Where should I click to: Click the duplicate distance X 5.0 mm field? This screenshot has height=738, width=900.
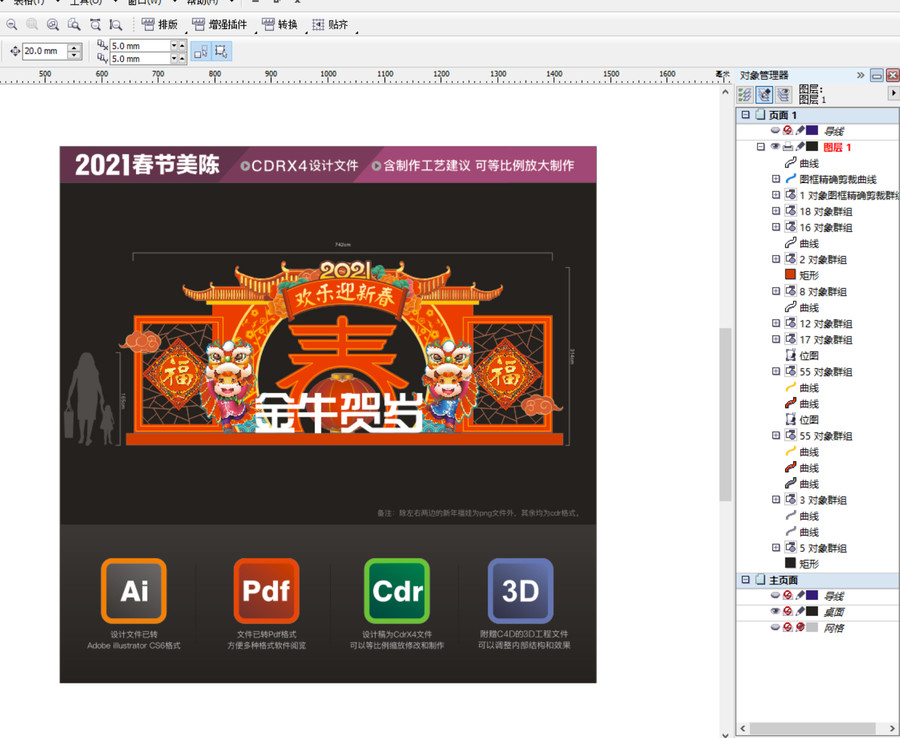(140, 45)
